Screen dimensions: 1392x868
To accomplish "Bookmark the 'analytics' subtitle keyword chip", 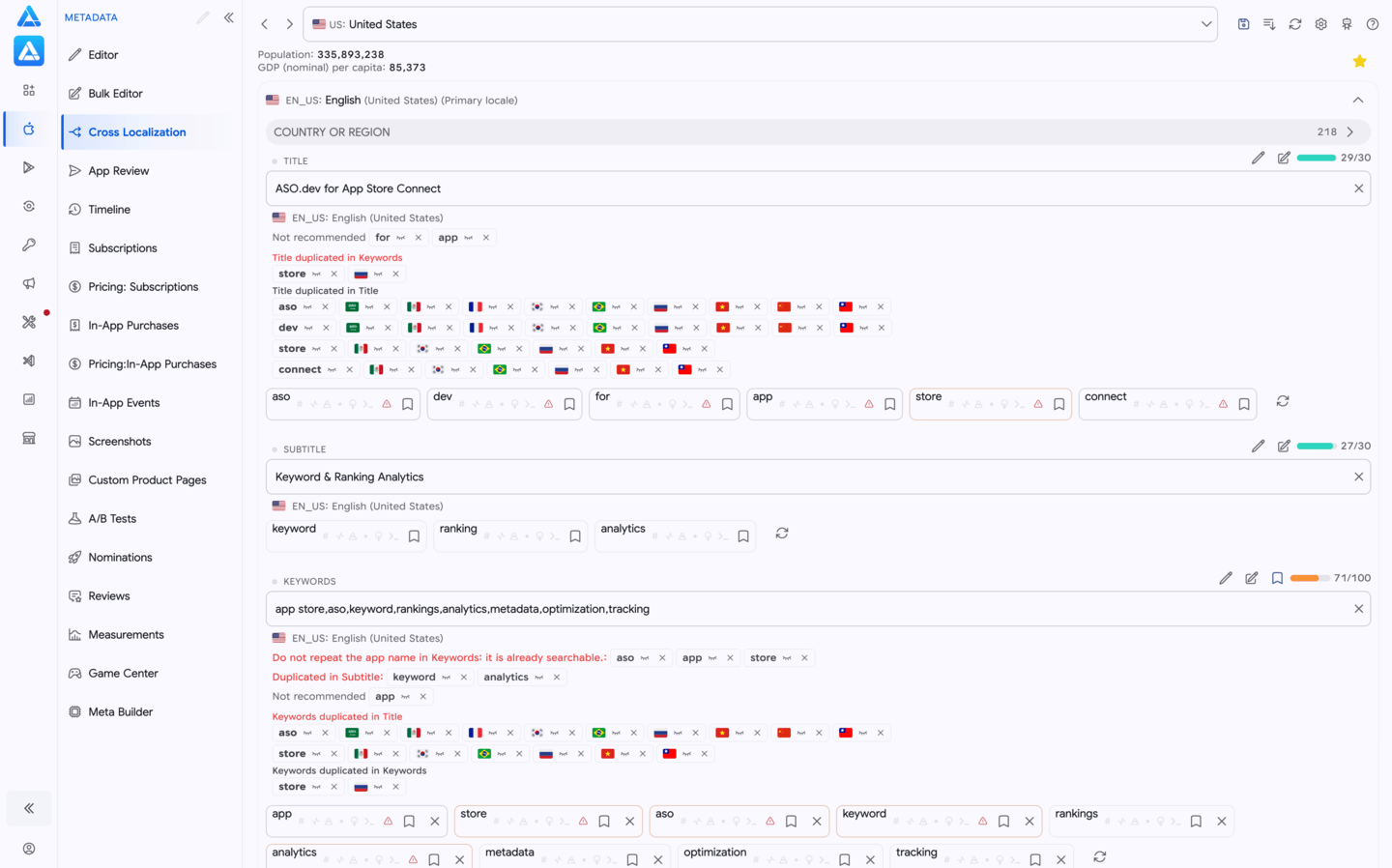I will tap(743, 536).
